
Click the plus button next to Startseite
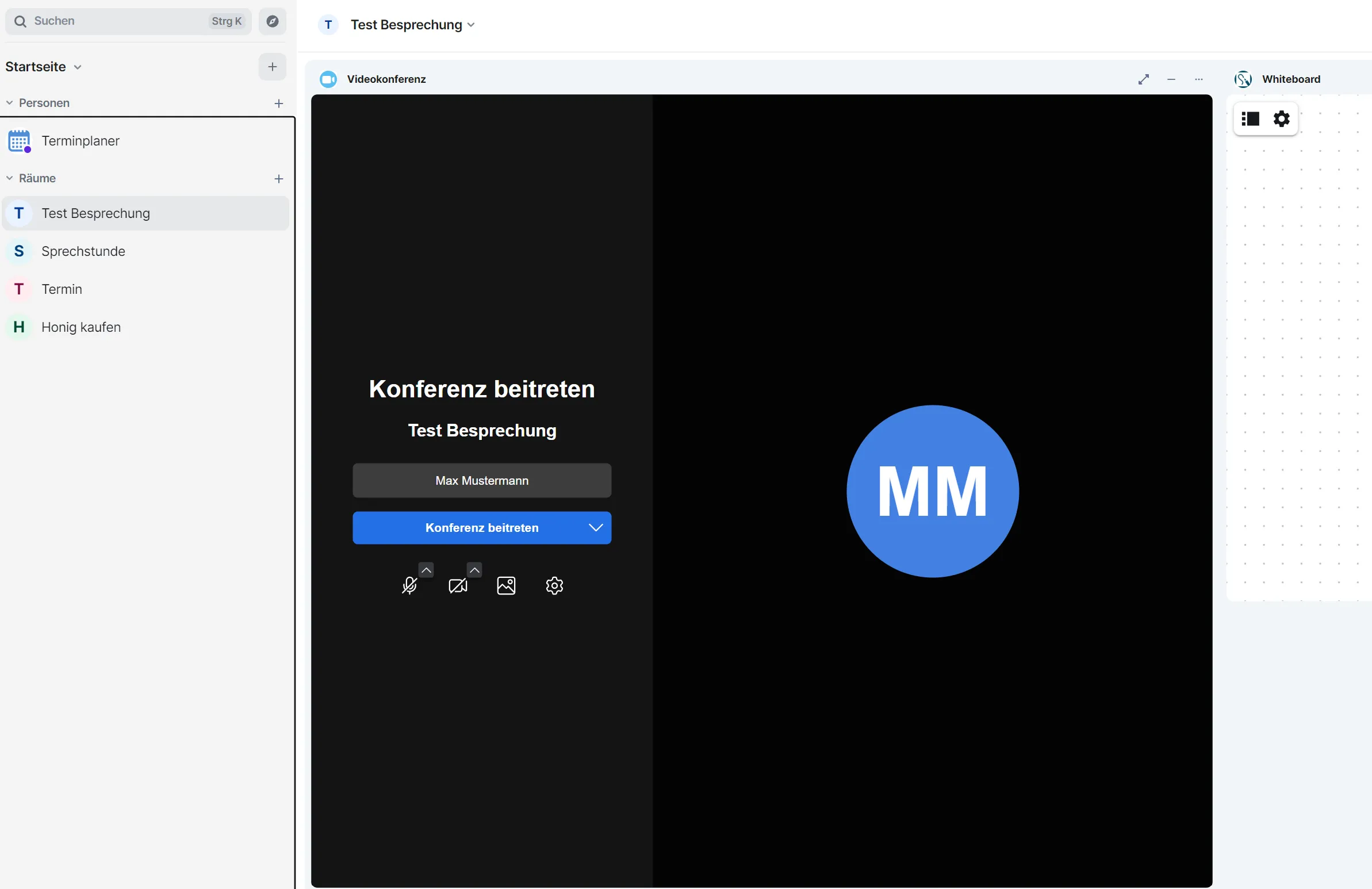point(272,67)
